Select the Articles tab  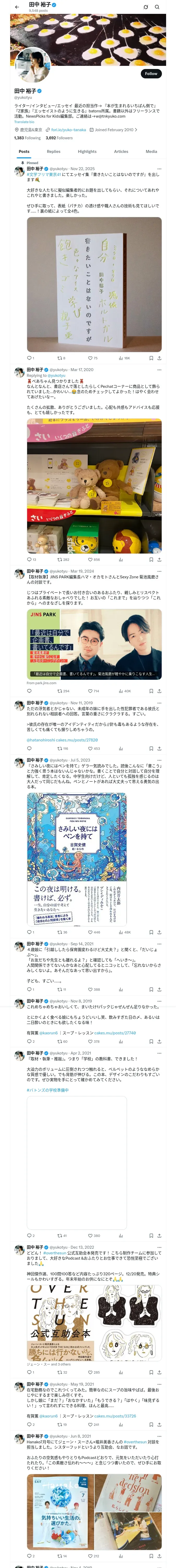pos(121,152)
